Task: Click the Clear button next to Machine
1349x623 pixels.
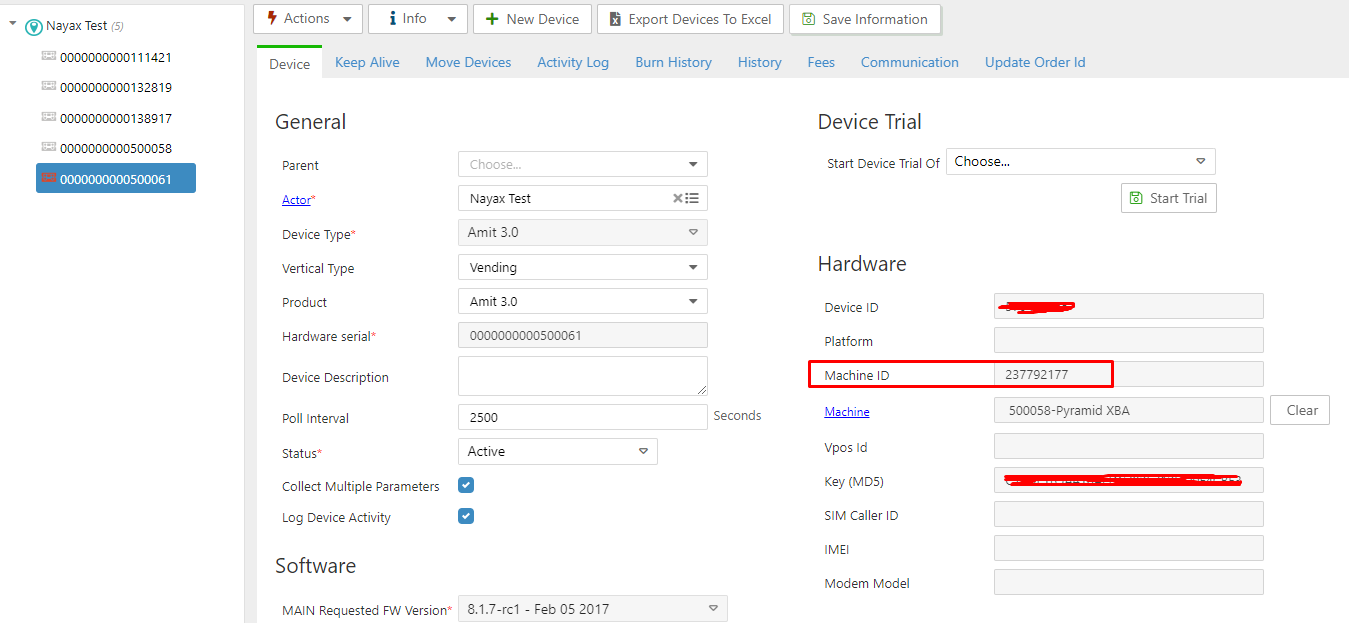Action: click(x=1301, y=410)
